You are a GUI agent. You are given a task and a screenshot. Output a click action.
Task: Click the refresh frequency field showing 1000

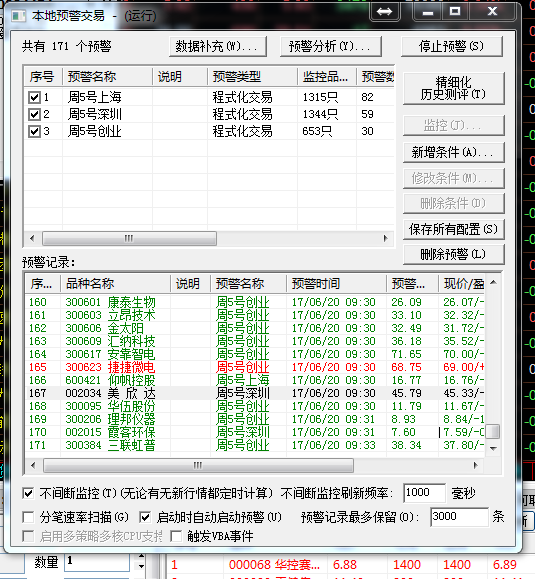click(424, 493)
